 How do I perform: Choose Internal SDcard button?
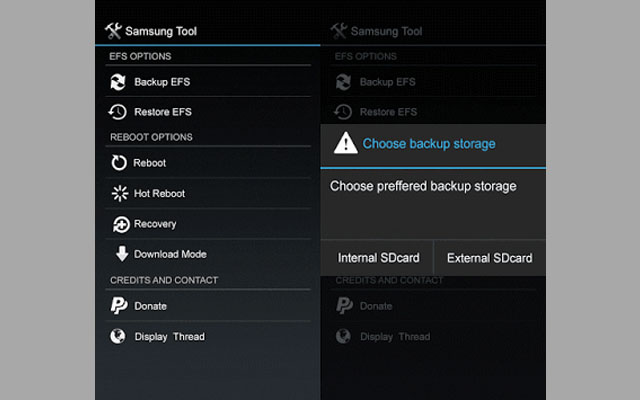pos(377,258)
